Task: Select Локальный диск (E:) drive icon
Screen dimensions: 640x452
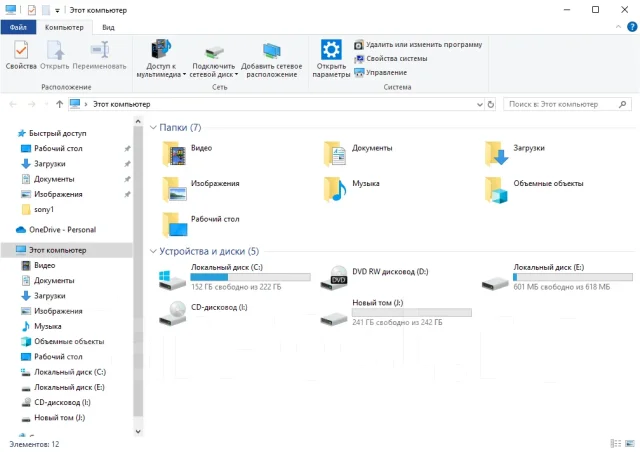Action: (x=495, y=283)
